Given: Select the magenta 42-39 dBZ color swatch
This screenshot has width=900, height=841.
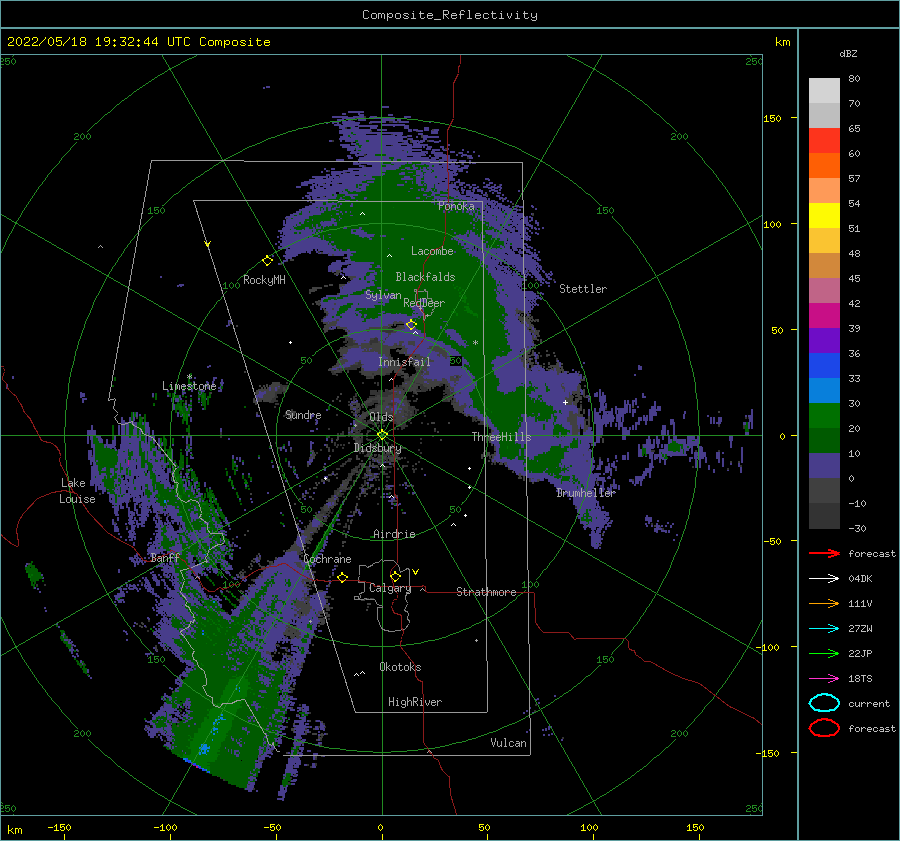Looking at the screenshot, I should [824, 316].
